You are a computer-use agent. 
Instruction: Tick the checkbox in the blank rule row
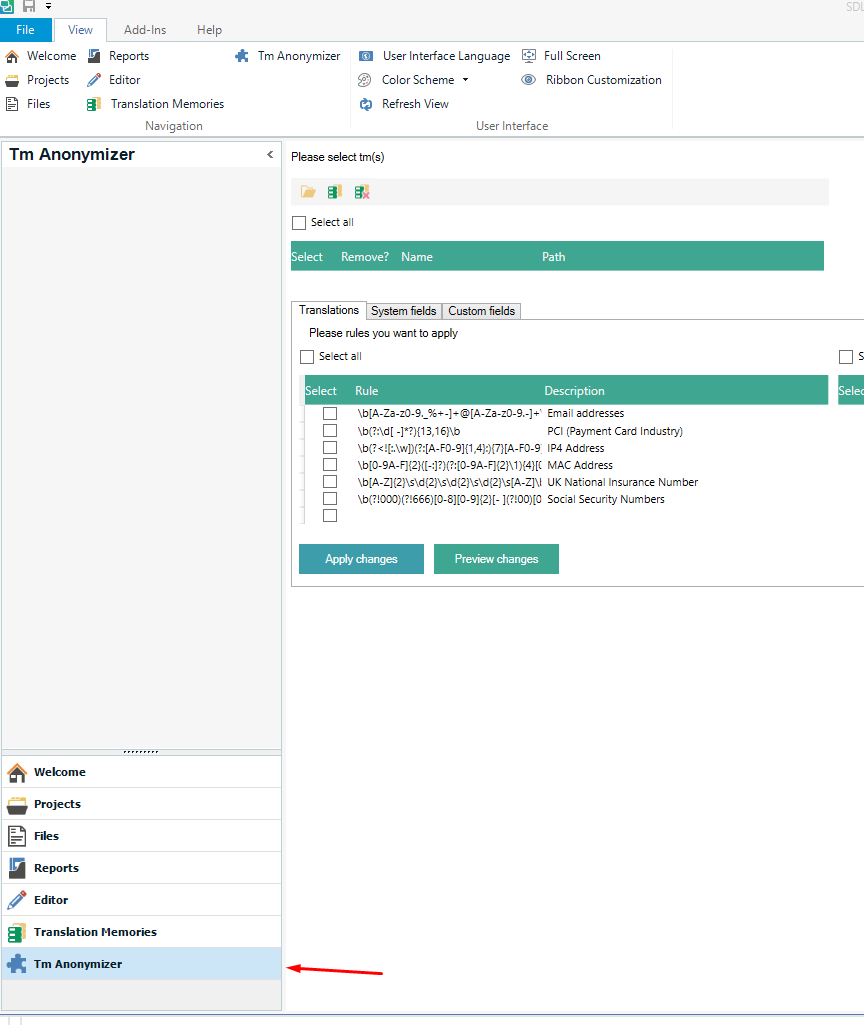[330, 516]
